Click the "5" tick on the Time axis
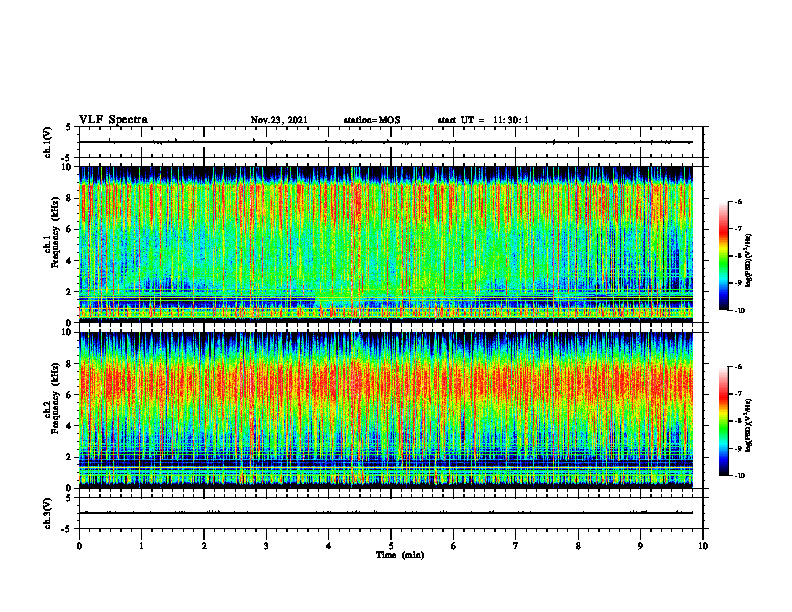 391,546
